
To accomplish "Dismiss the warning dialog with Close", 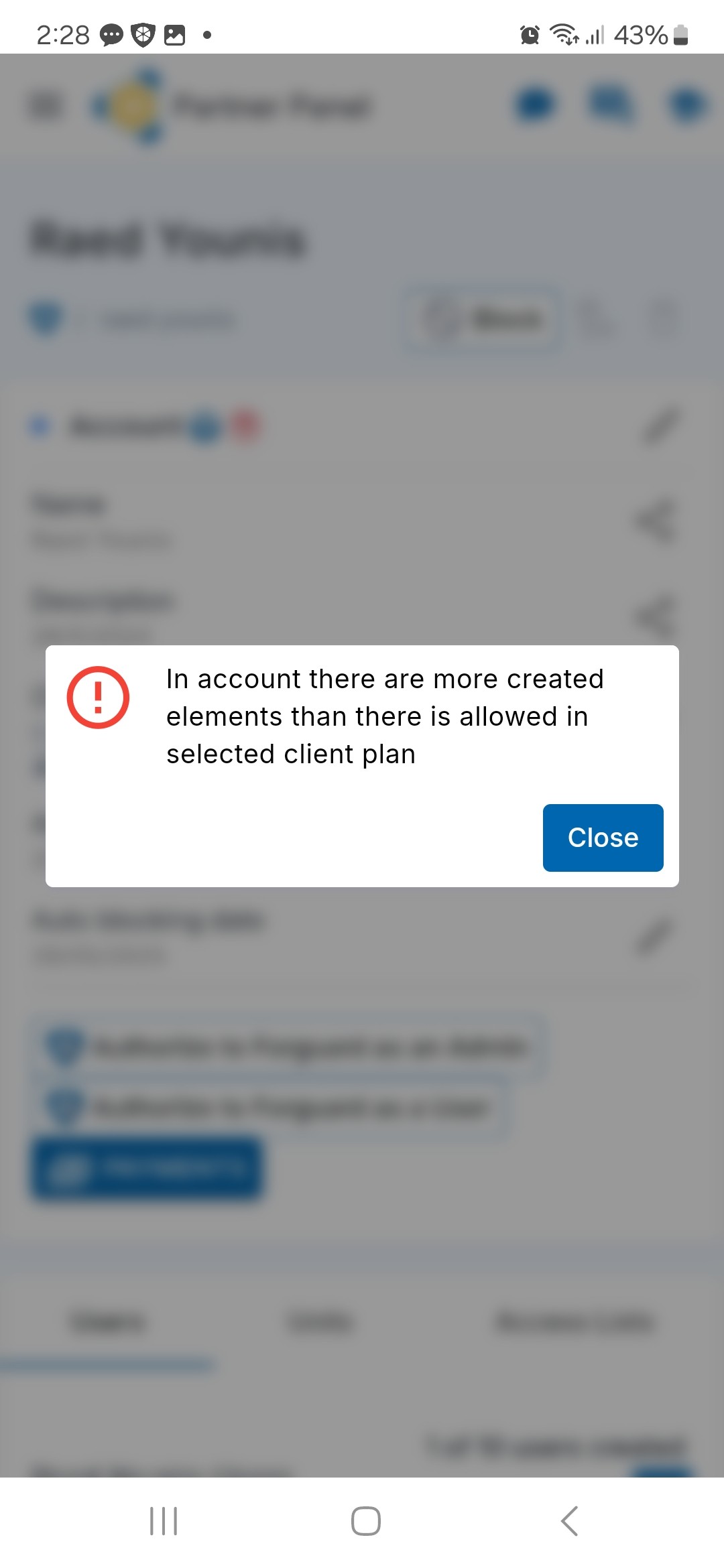I will tap(603, 838).
